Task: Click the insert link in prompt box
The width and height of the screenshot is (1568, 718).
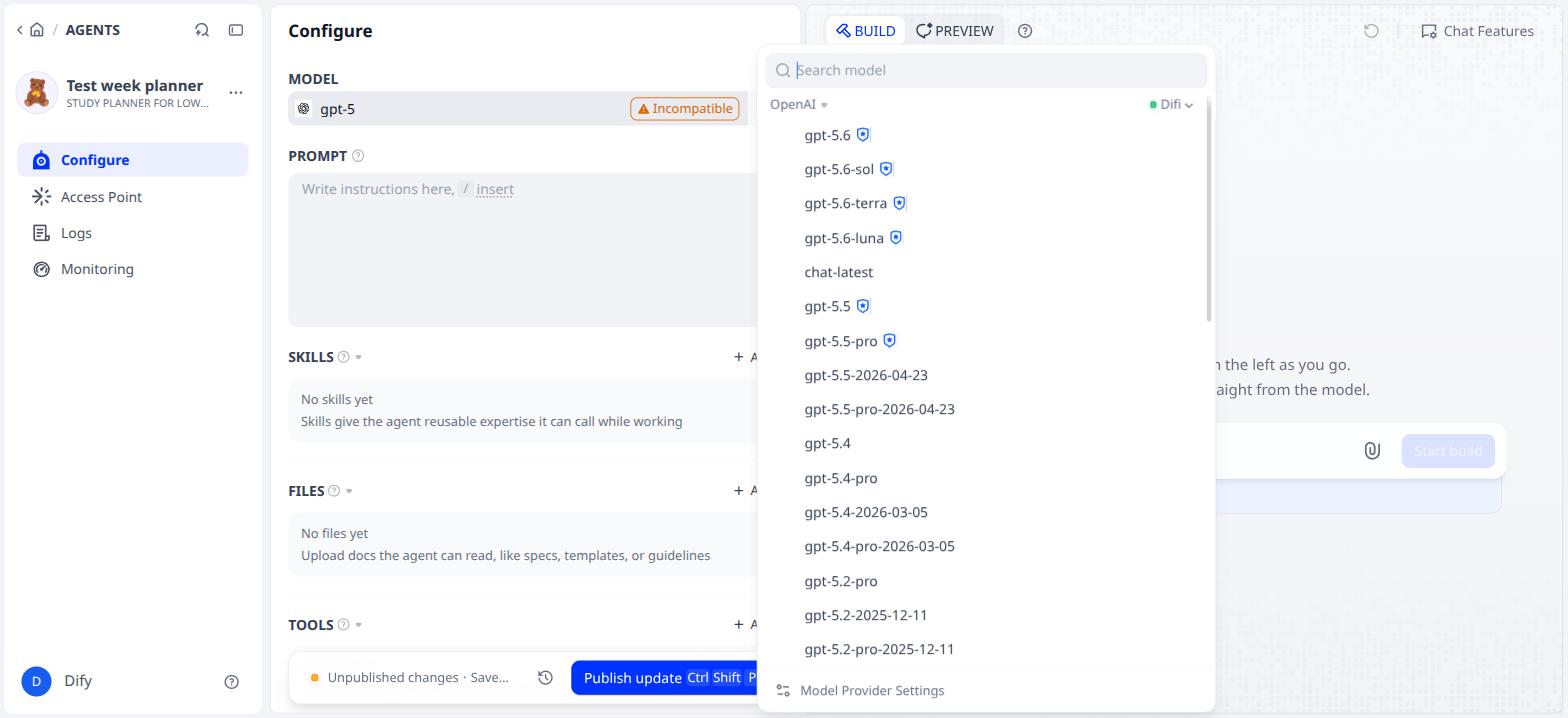Action: click(x=495, y=189)
